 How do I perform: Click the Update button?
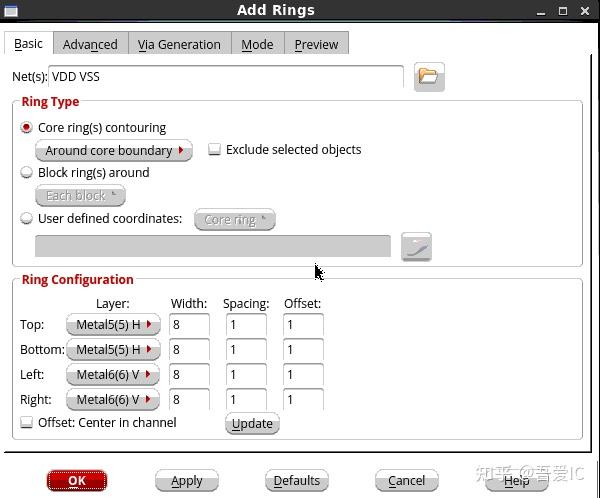[x=252, y=423]
